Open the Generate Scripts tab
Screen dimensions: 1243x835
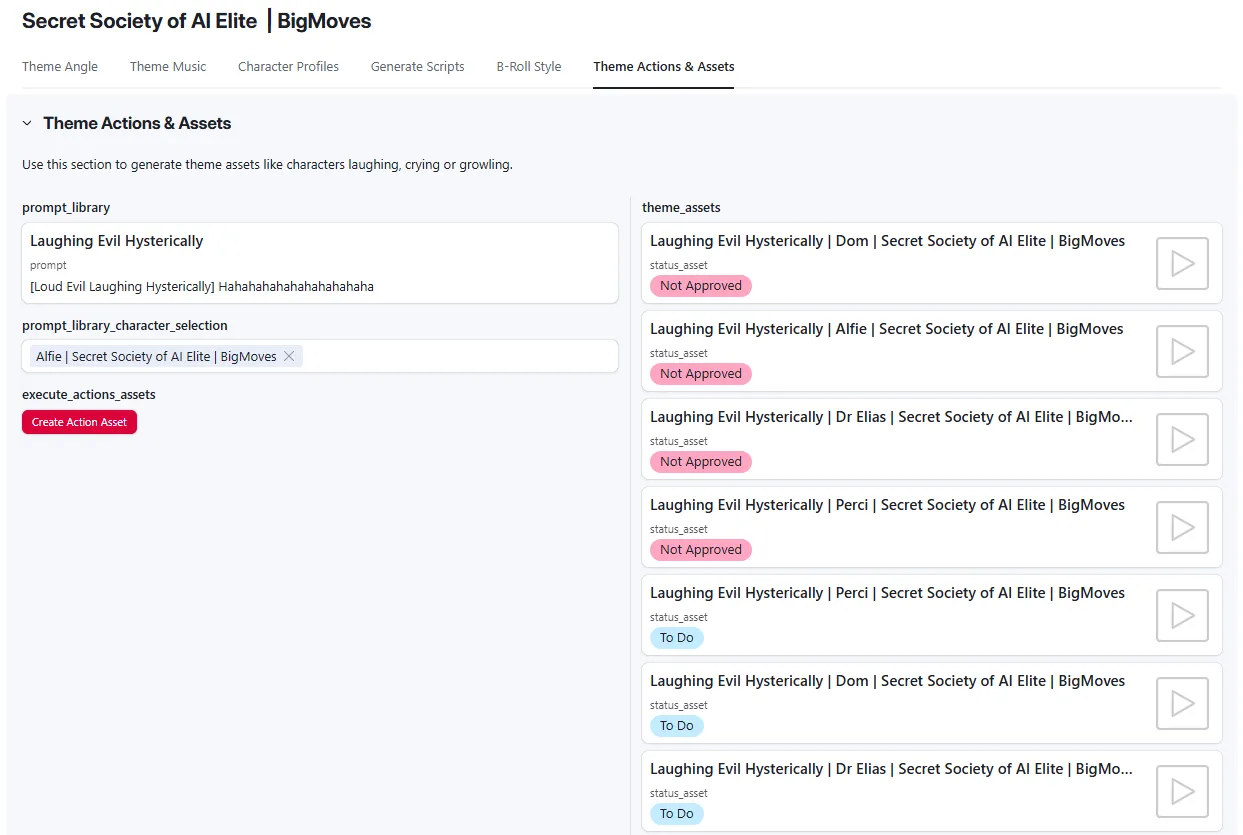(417, 66)
